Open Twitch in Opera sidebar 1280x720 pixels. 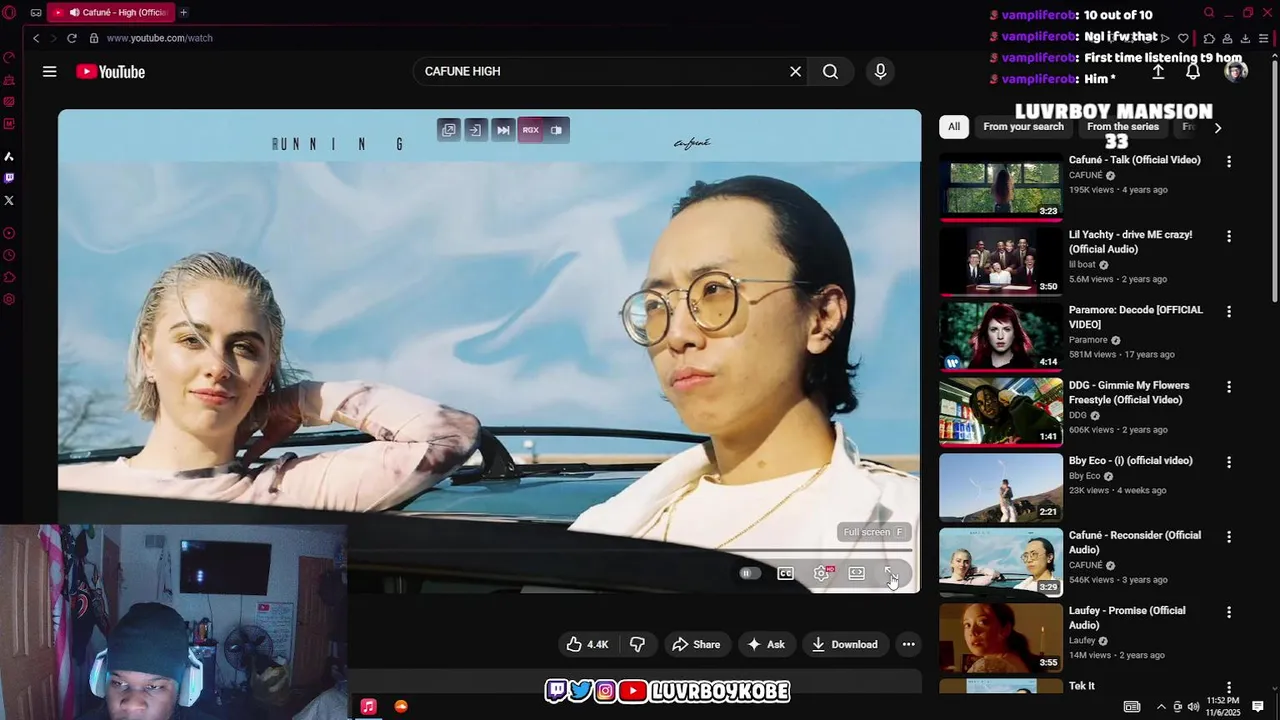[9, 178]
